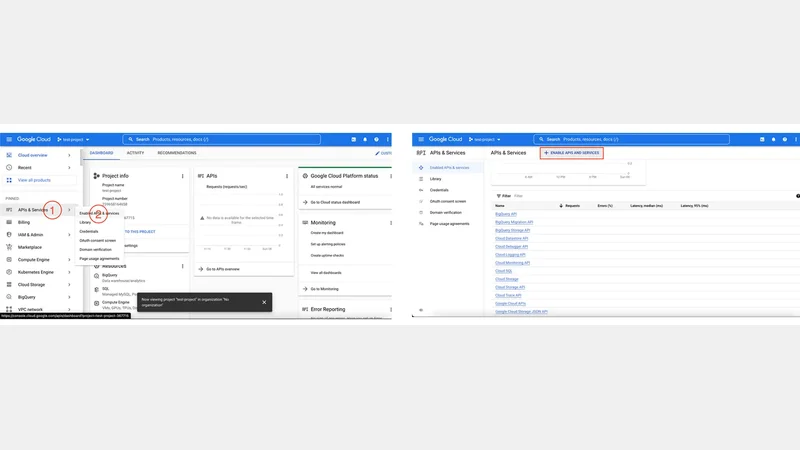Open the BigQuery API link in the table
The width and height of the screenshot is (800, 450).
point(506,214)
